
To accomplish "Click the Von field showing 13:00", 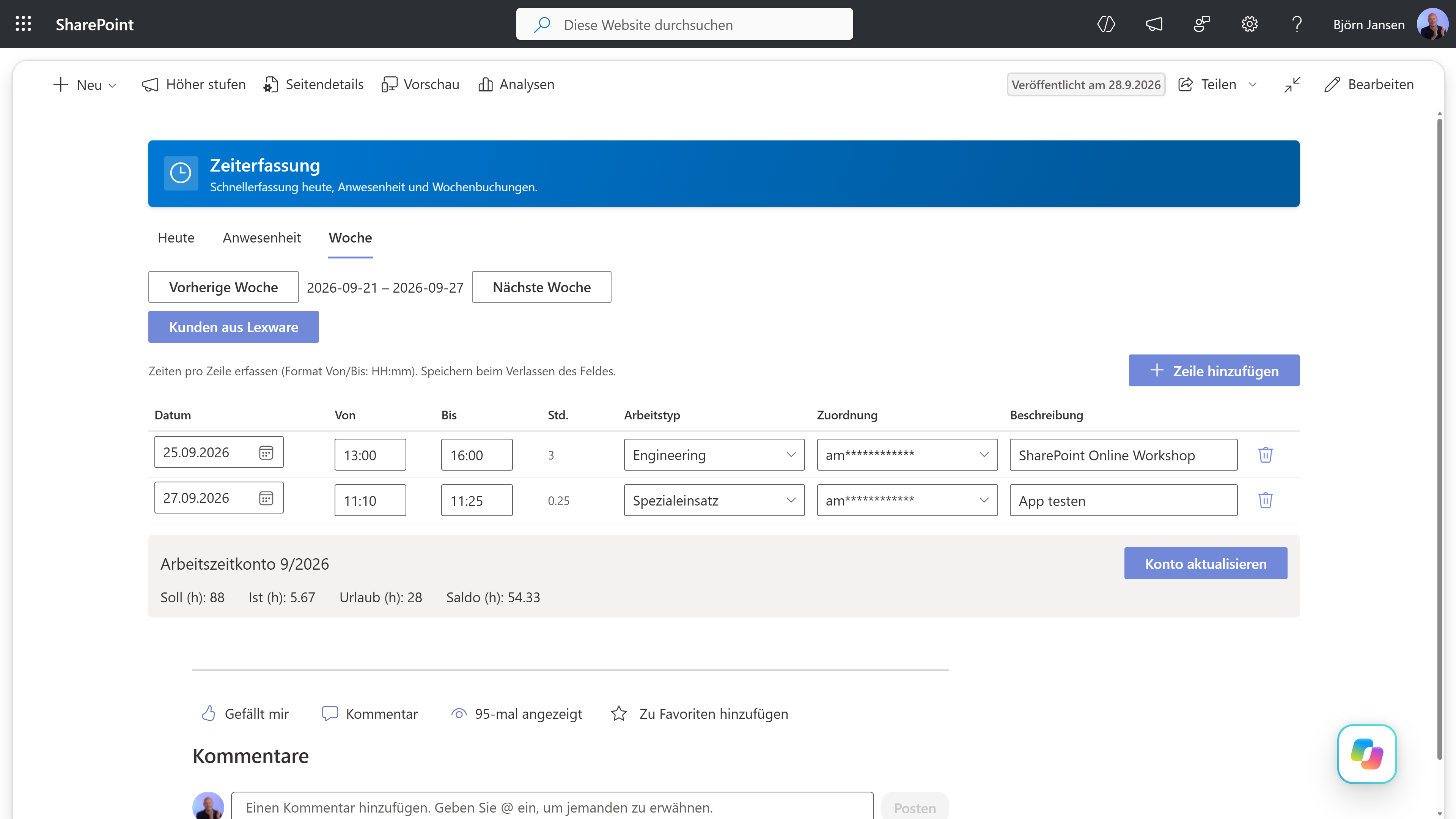I will pos(370,454).
